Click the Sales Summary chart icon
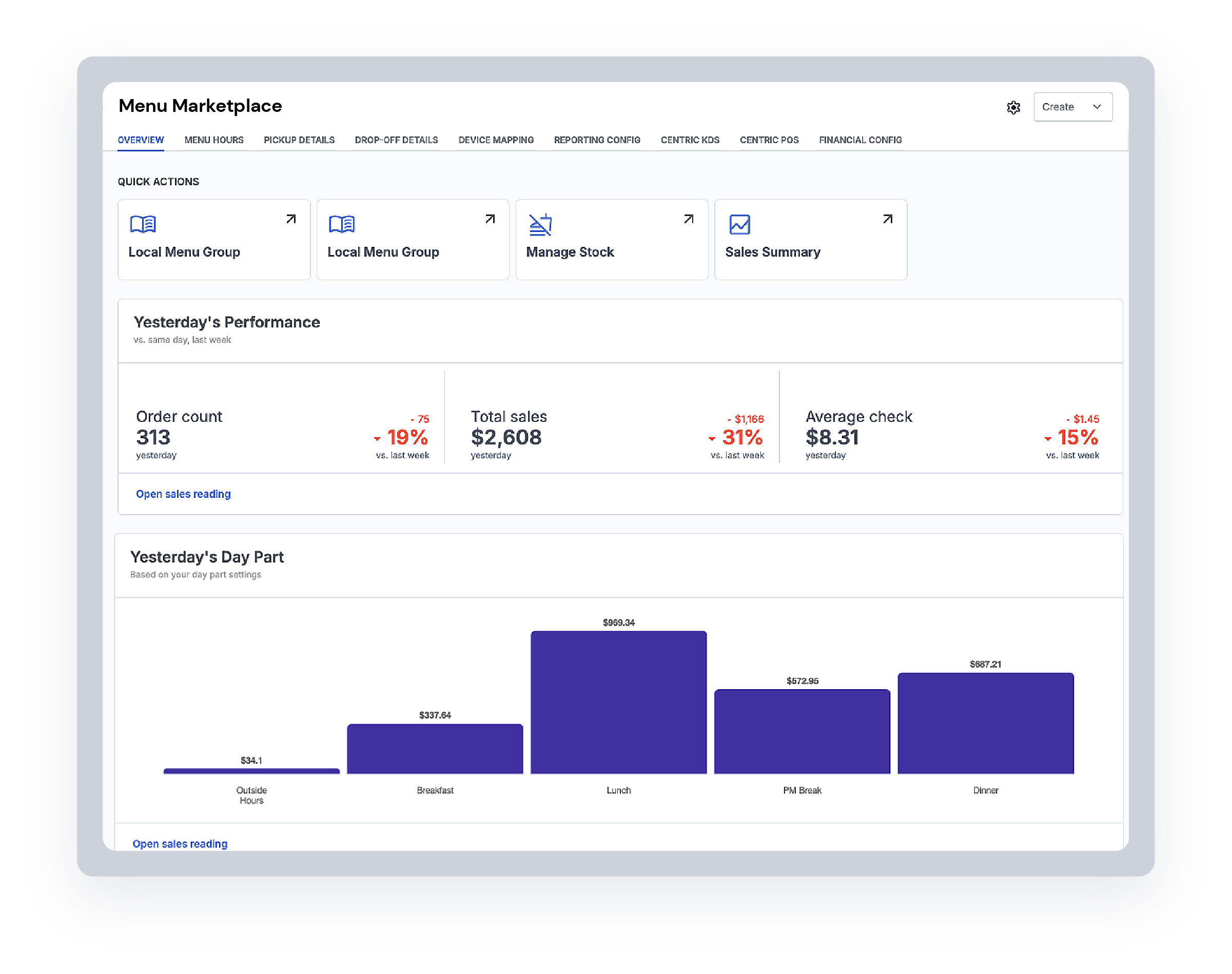 (739, 225)
